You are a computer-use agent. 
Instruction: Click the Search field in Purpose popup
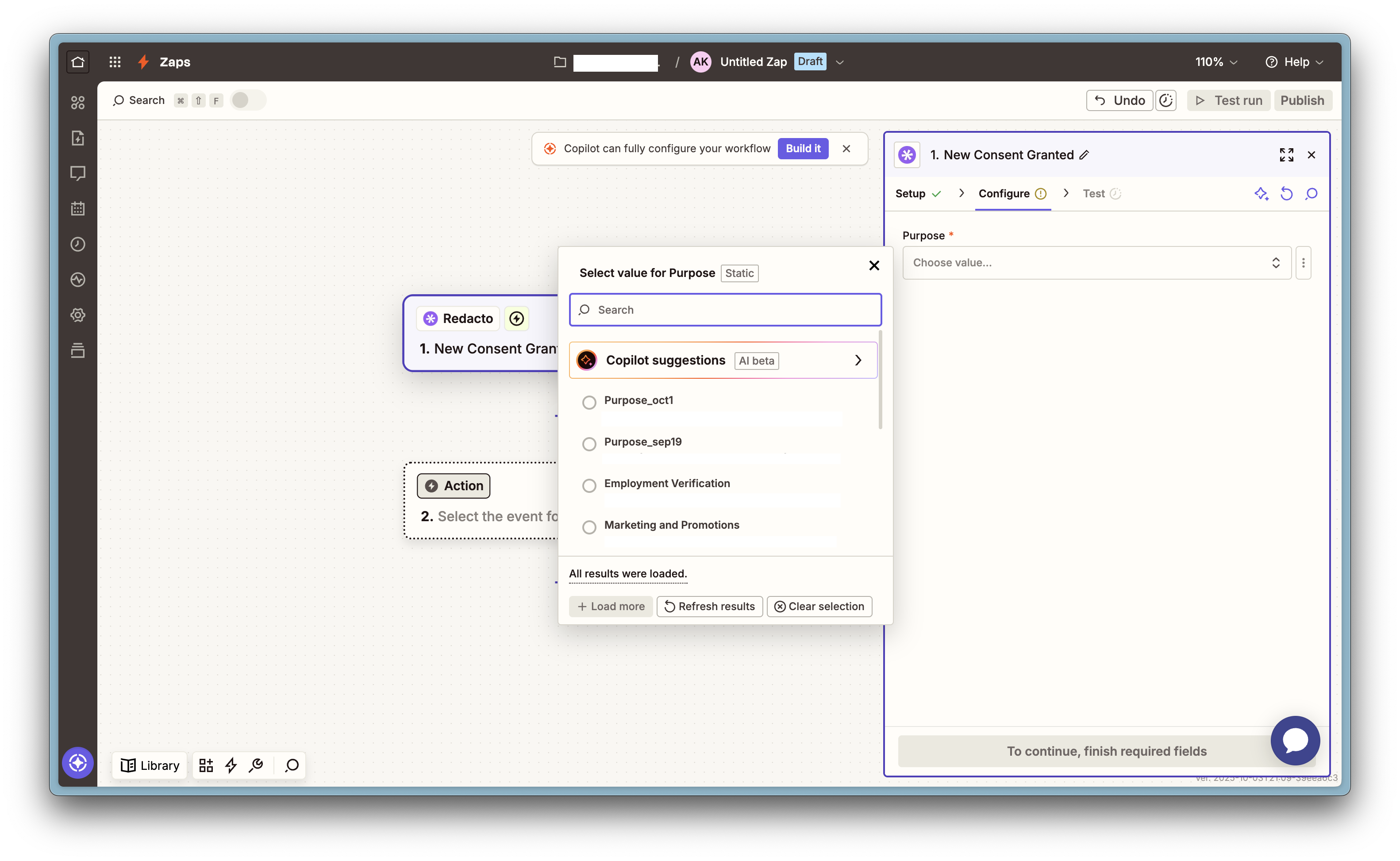tap(725, 310)
